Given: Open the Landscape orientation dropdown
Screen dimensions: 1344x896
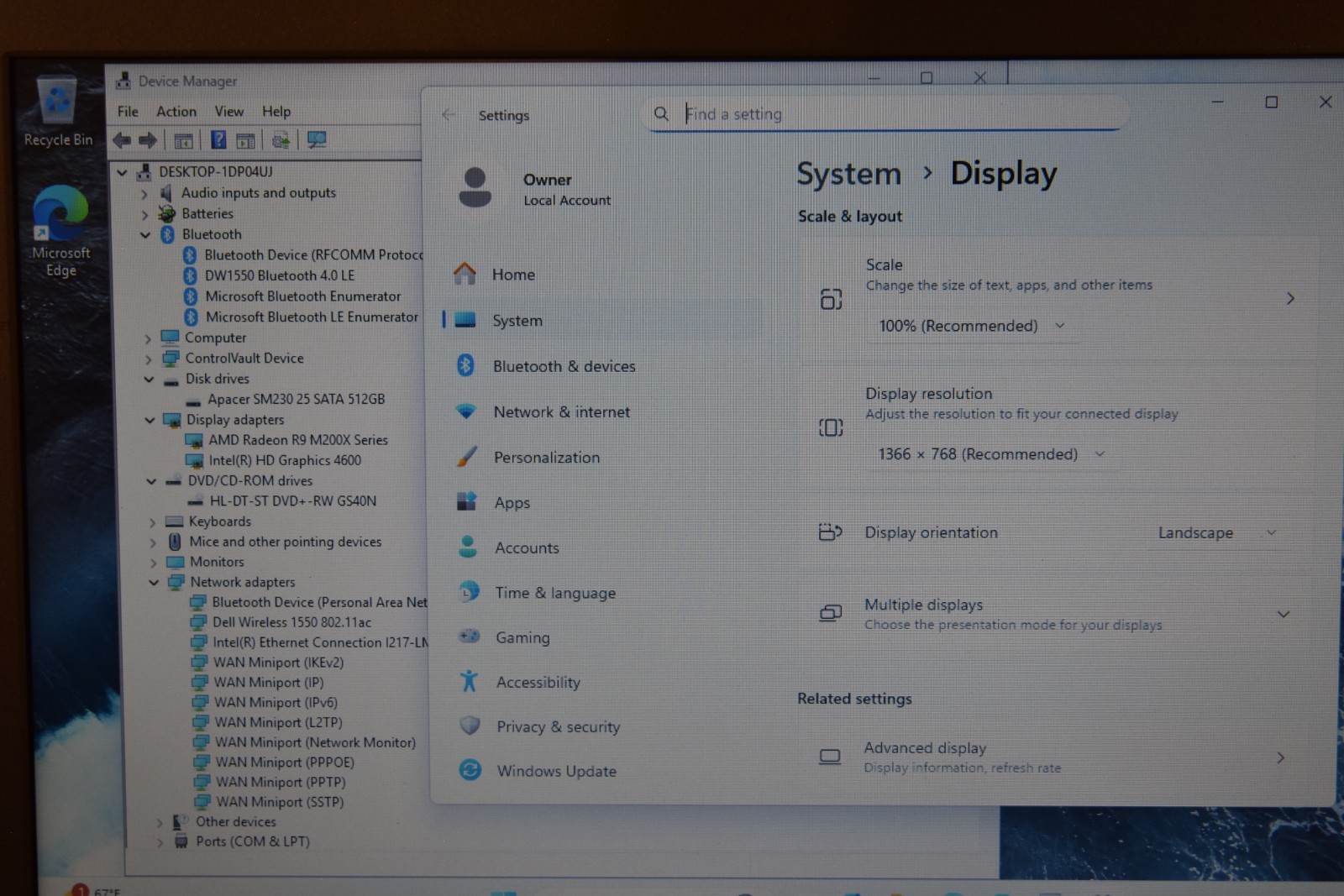Looking at the screenshot, I should 1217,532.
